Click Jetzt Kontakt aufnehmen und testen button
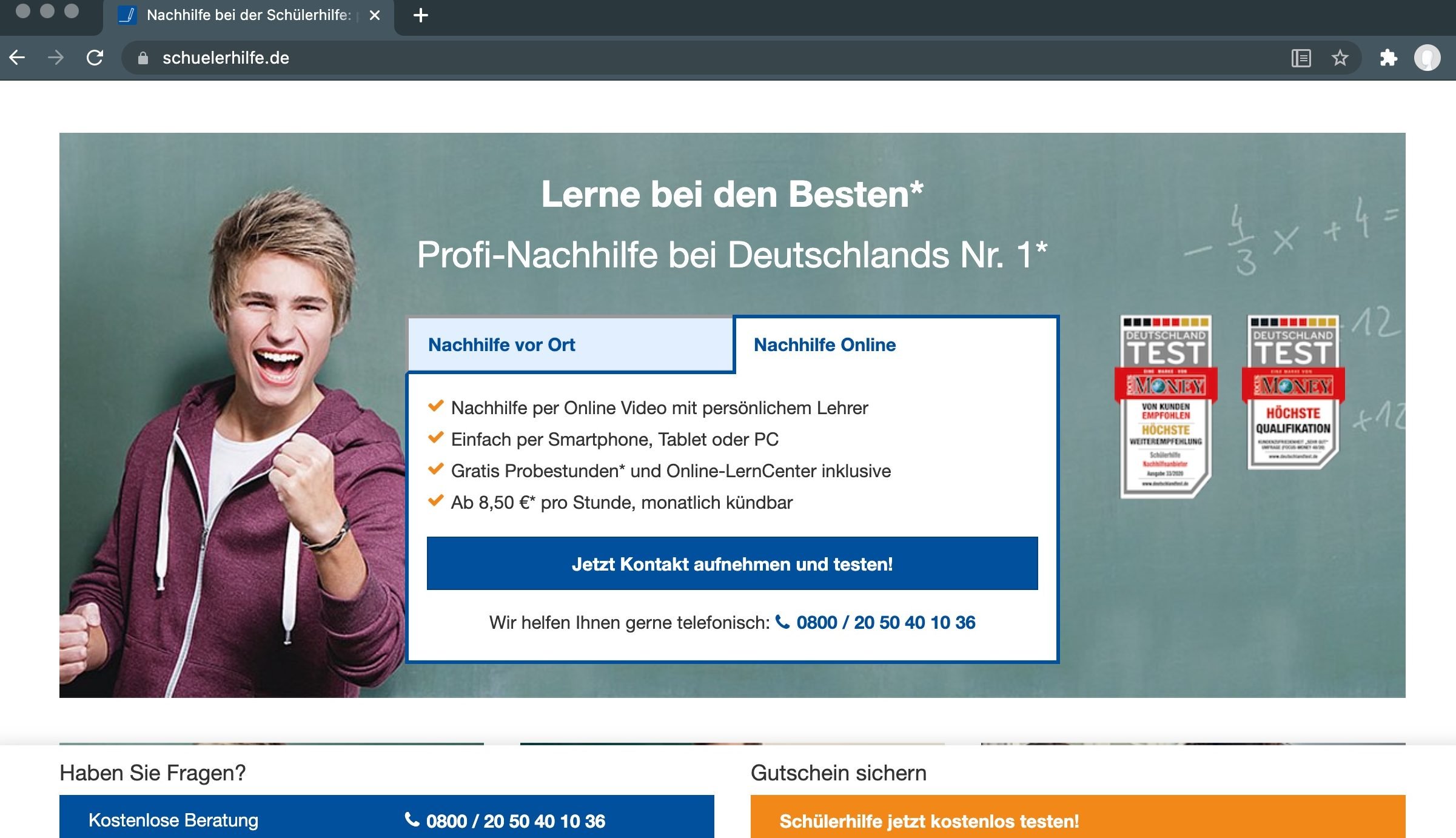 732,563
